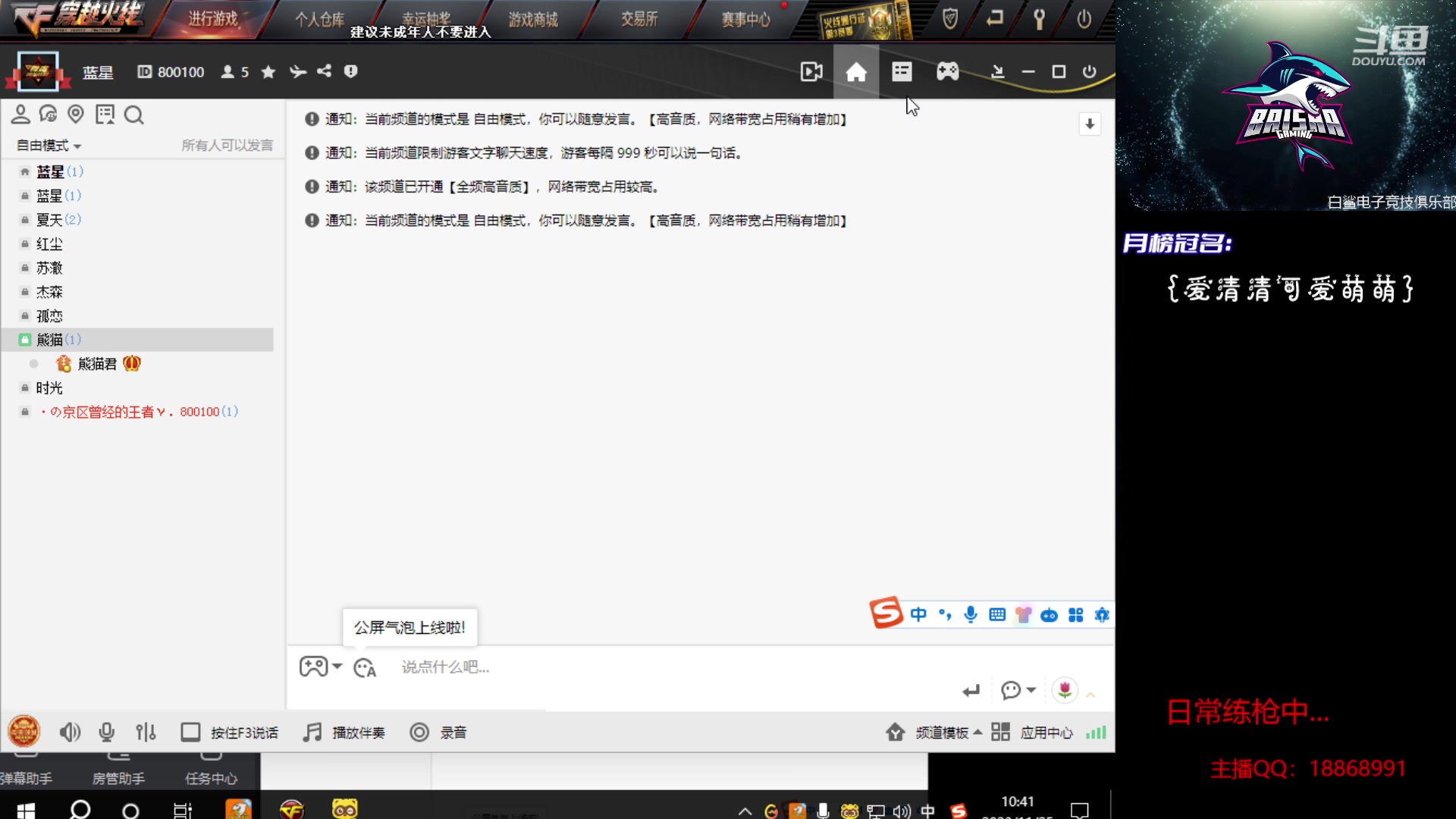Open the audio mixer settings icon

[x=146, y=733]
